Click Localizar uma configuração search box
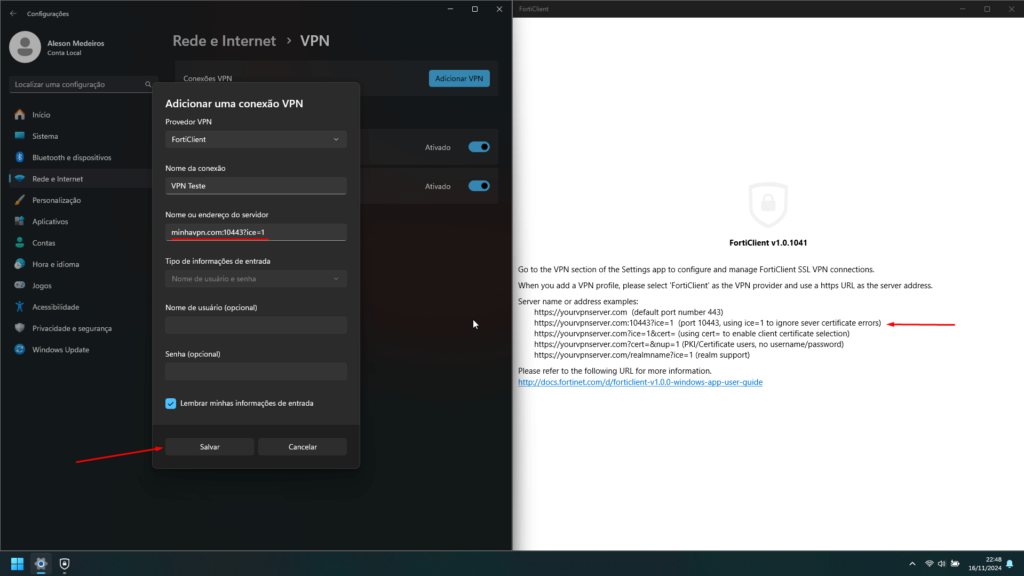 click(82, 84)
